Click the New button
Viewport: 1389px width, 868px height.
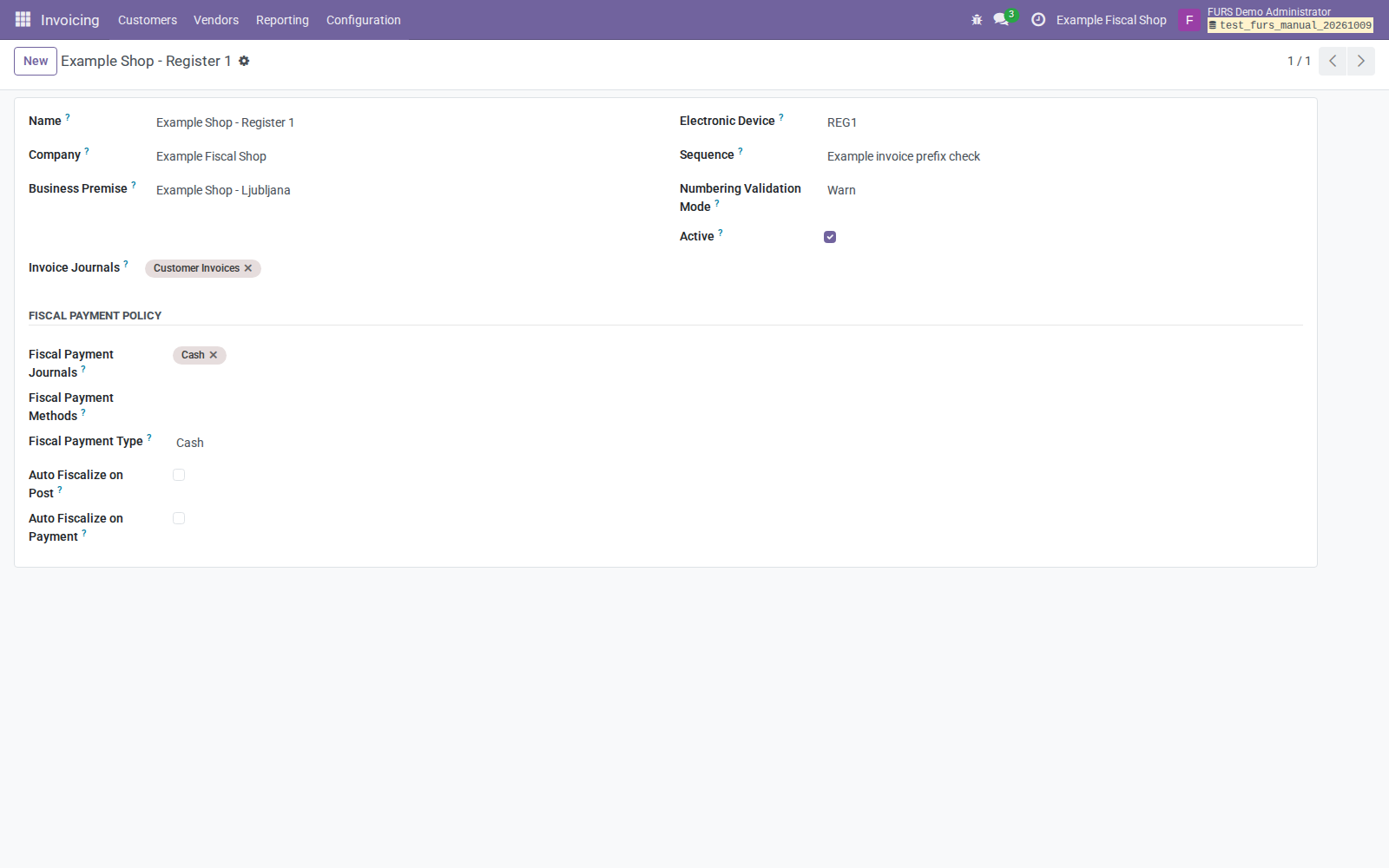[x=36, y=61]
